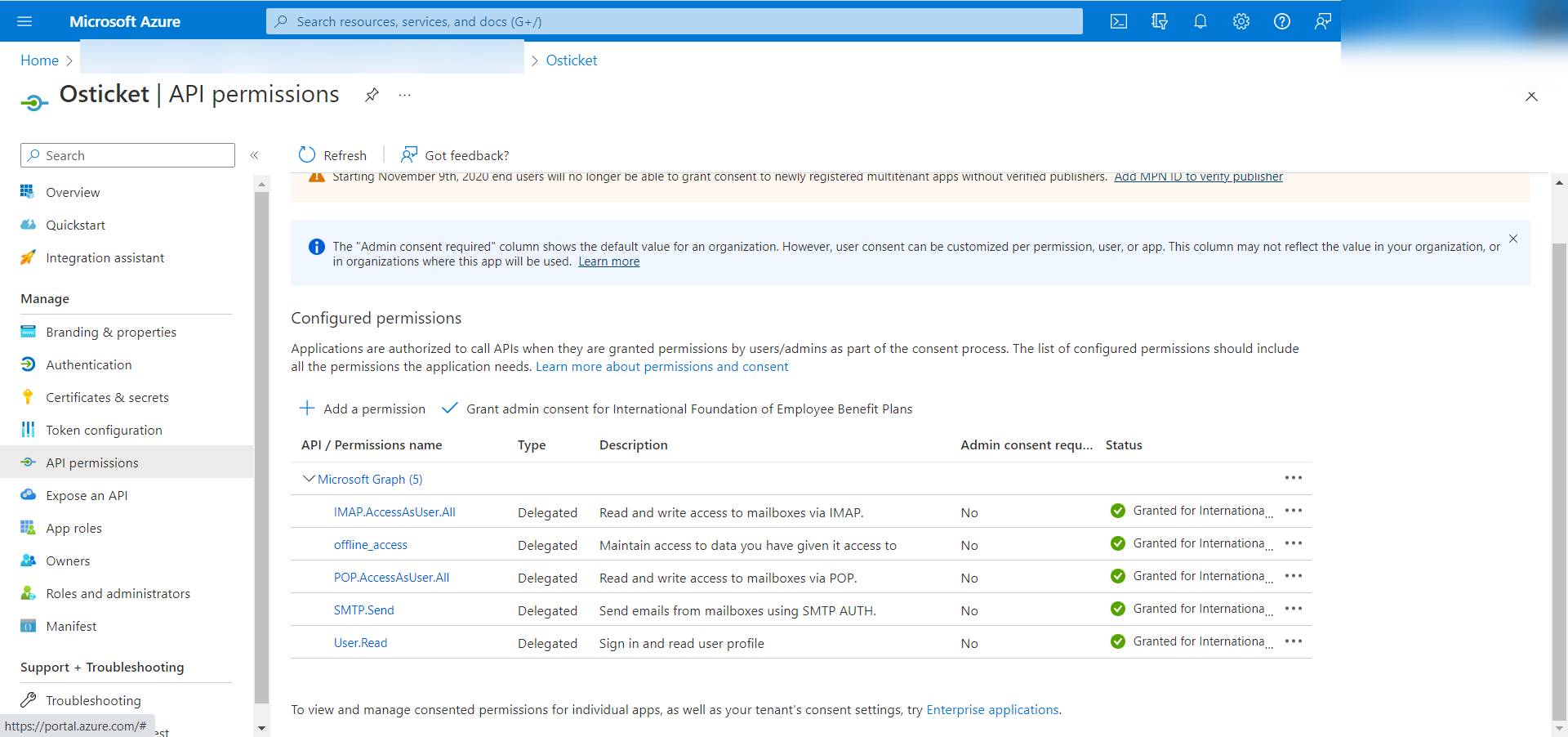Image resolution: width=1568 pixels, height=737 pixels.
Task: Open User.Read permission details
Action: (x=360, y=643)
